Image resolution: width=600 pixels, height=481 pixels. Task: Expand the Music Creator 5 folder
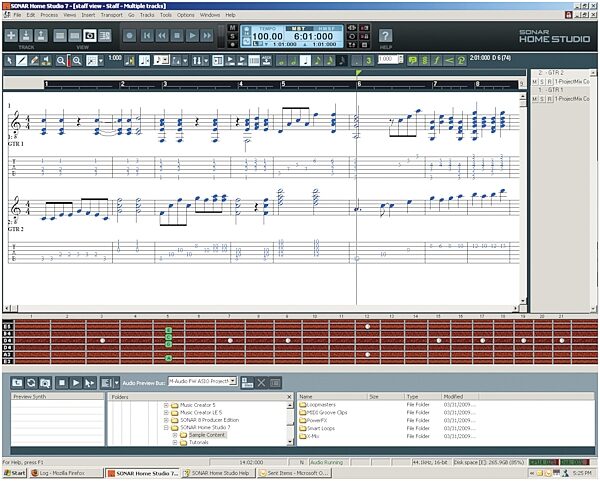[166, 405]
